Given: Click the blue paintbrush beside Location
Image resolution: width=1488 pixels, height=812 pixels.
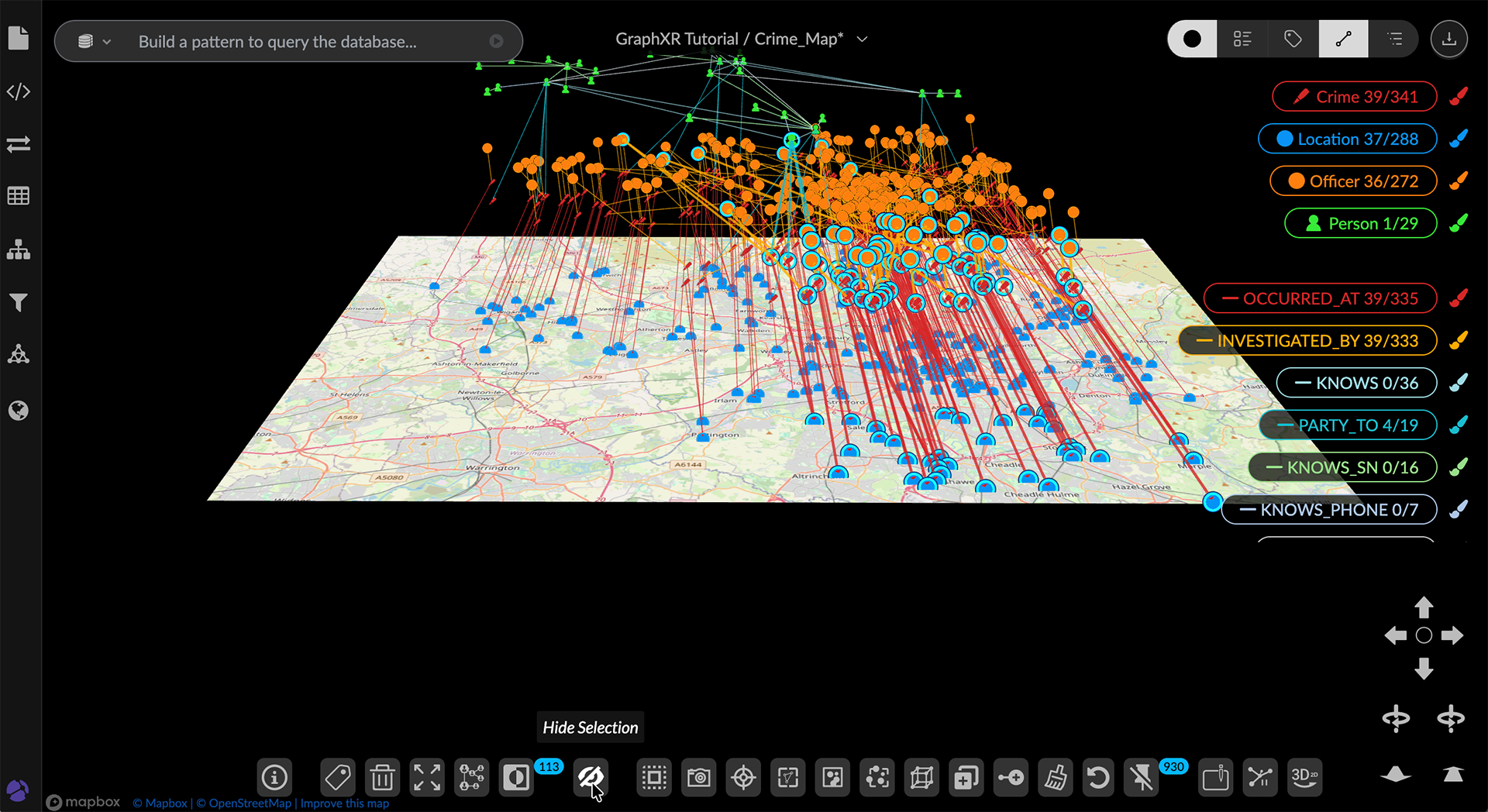Looking at the screenshot, I should pyautogui.click(x=1459, y=139).
